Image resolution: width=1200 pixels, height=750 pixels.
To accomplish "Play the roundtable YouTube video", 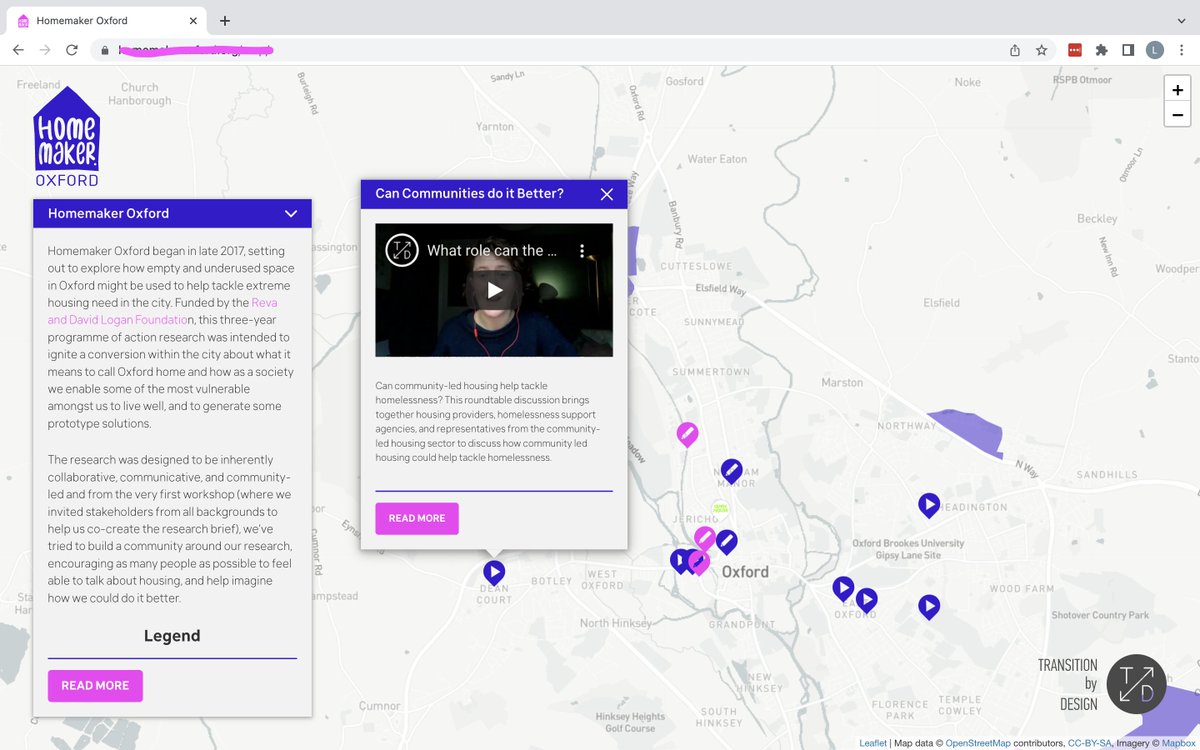I will click(494, 290).
